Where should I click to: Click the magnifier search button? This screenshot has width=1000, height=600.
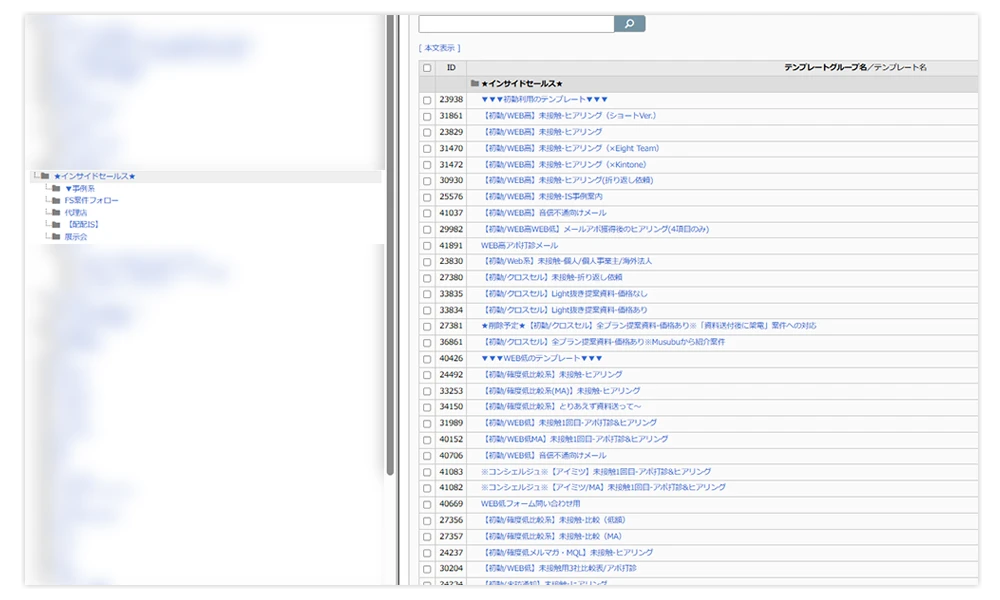pos(629,23)
